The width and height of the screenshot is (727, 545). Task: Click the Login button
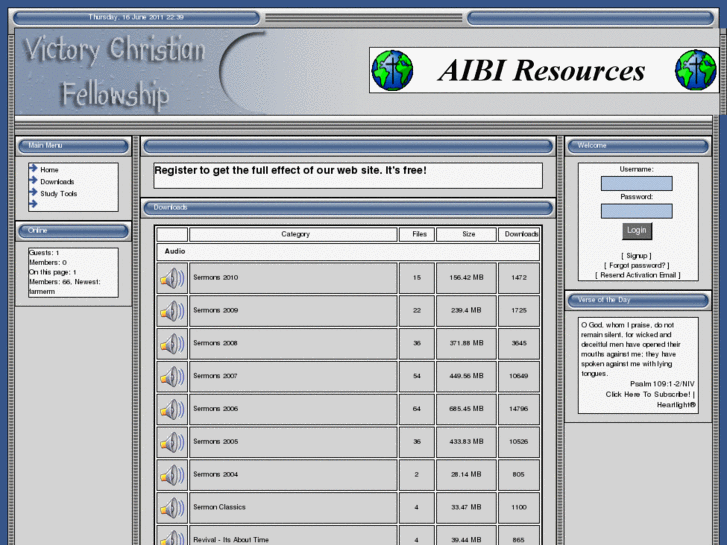click(x=637, y=231)
